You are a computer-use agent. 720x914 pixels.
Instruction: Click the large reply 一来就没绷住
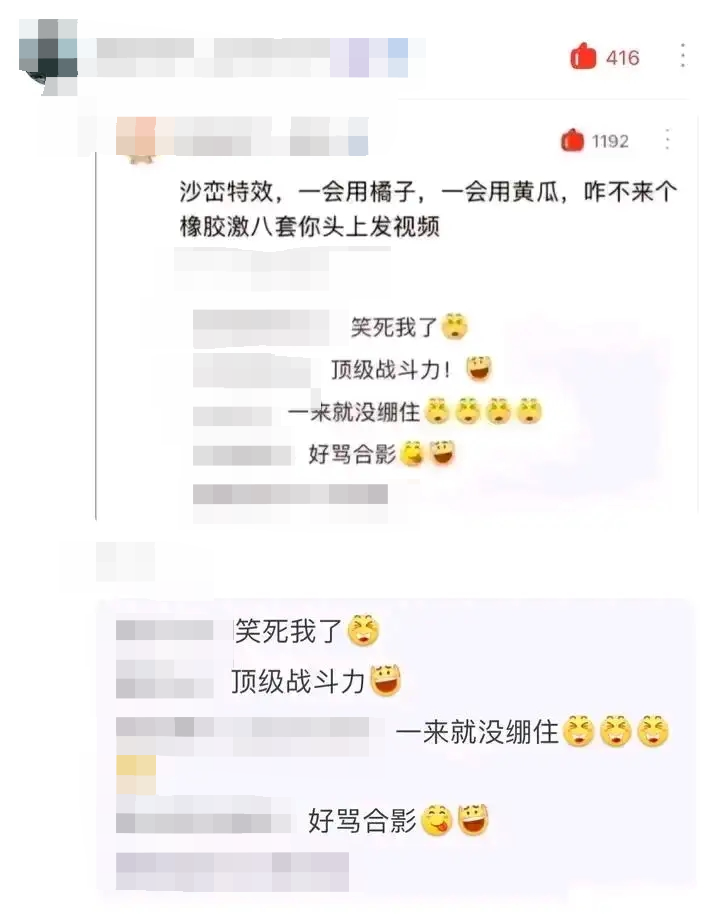(x=477, y=732)
